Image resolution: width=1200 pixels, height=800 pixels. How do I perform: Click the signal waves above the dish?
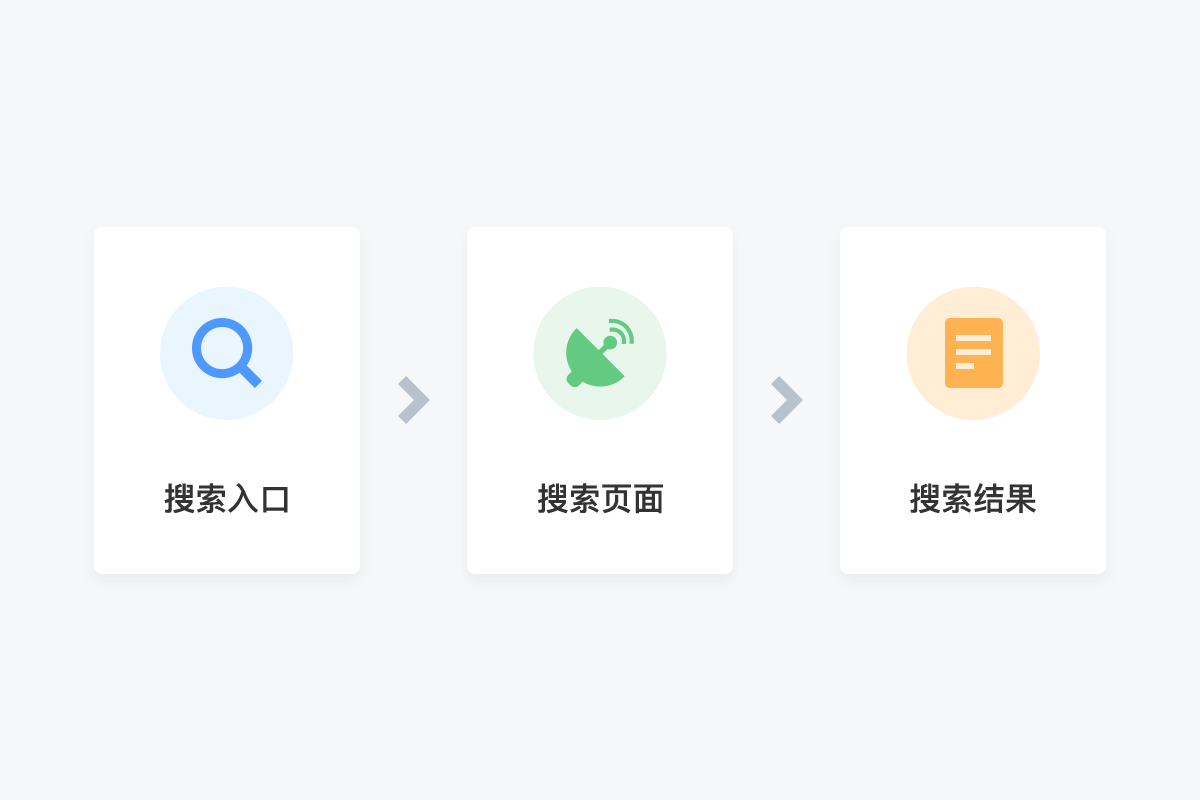point(622,331)
